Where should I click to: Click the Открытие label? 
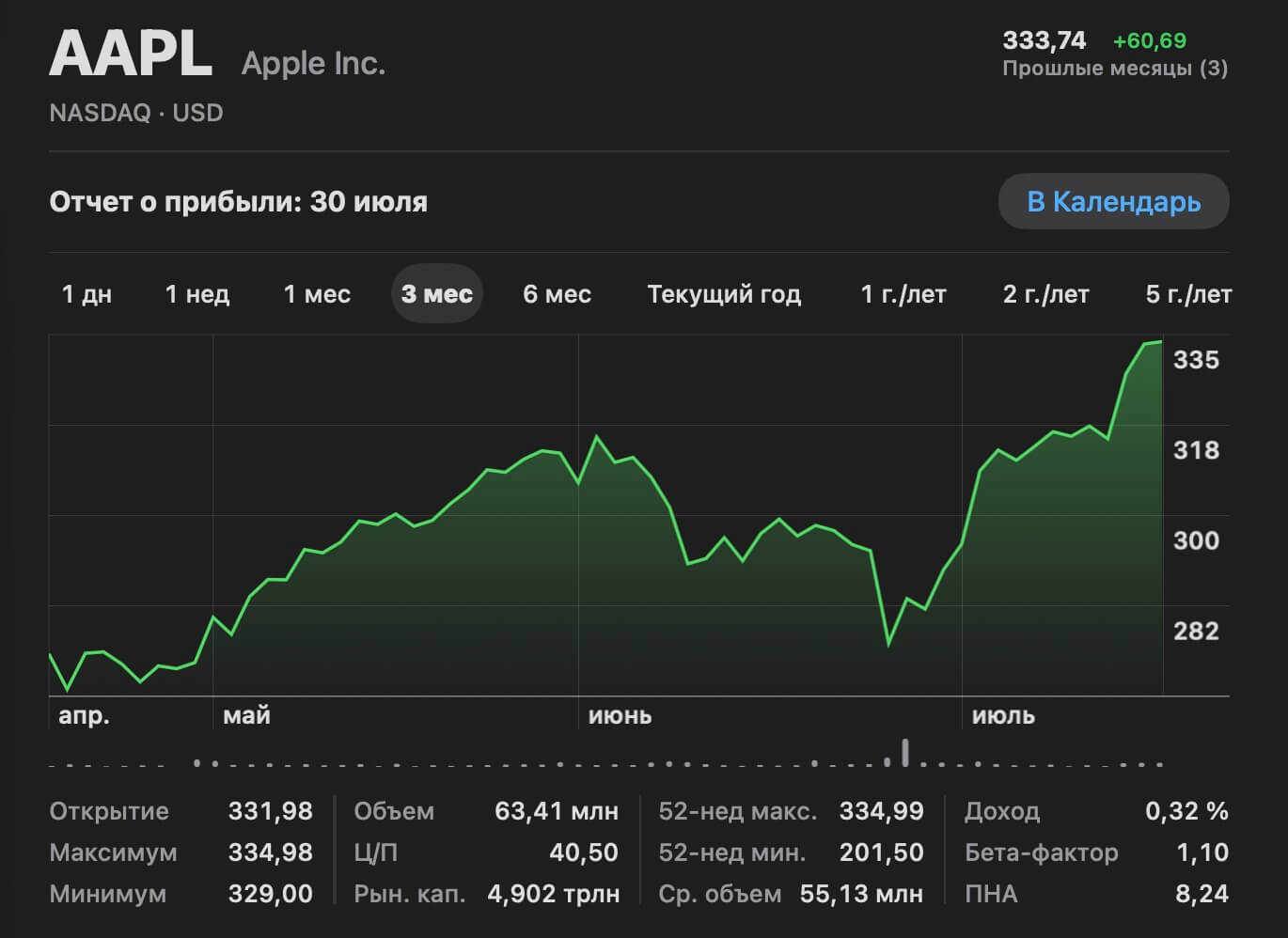click(x=109, y=810)
